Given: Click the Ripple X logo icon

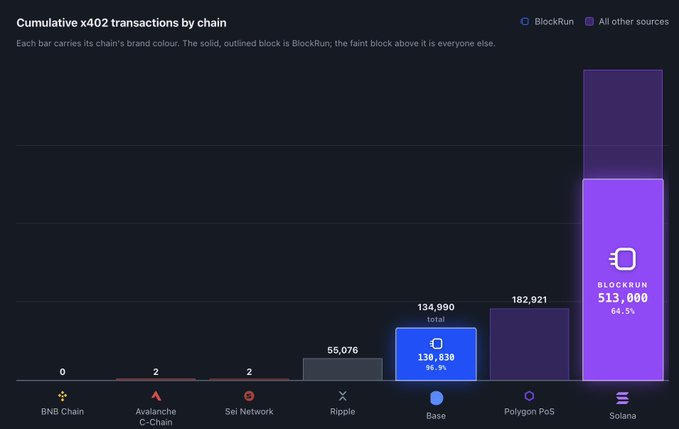Looking at the screenshot, I should click(x=343, y=396).
